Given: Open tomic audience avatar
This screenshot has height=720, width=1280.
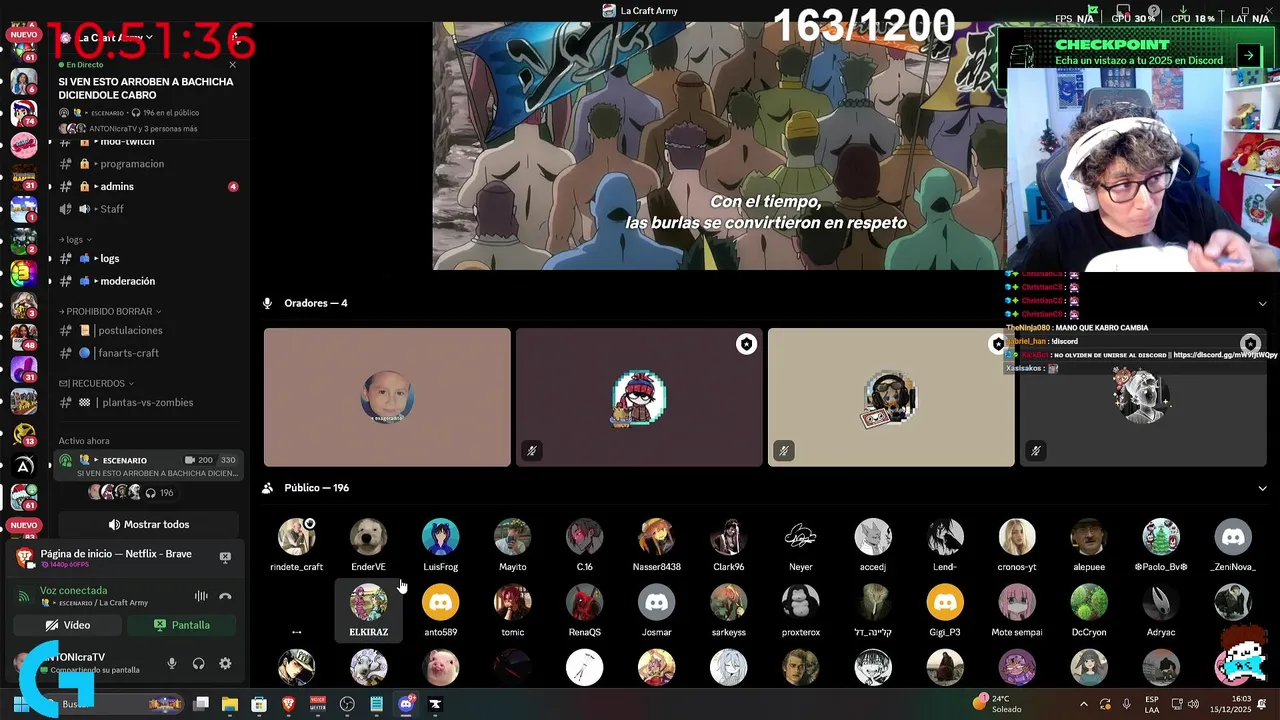Looking at the screenshot, I should 512,603.
